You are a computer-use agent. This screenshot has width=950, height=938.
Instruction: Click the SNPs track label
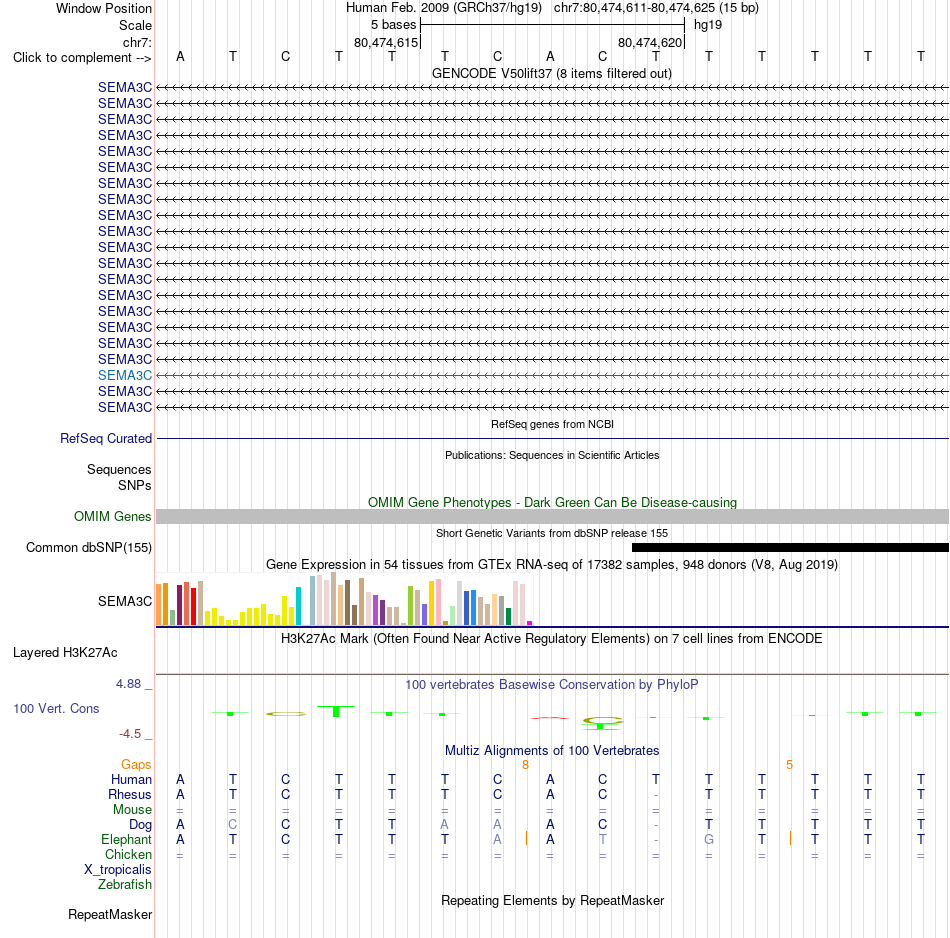coord(135,485)
